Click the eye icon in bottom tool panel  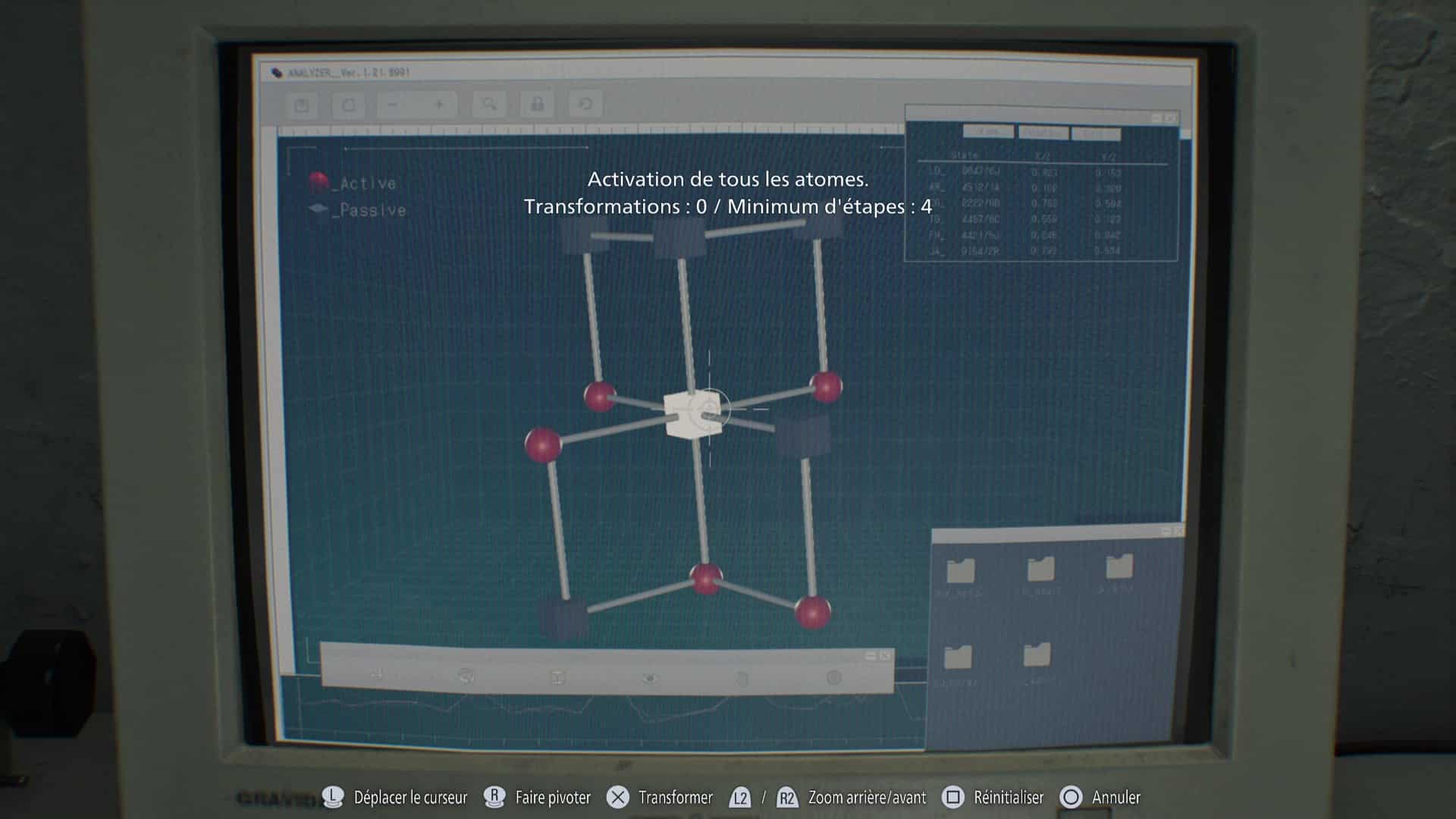[650, 677]
